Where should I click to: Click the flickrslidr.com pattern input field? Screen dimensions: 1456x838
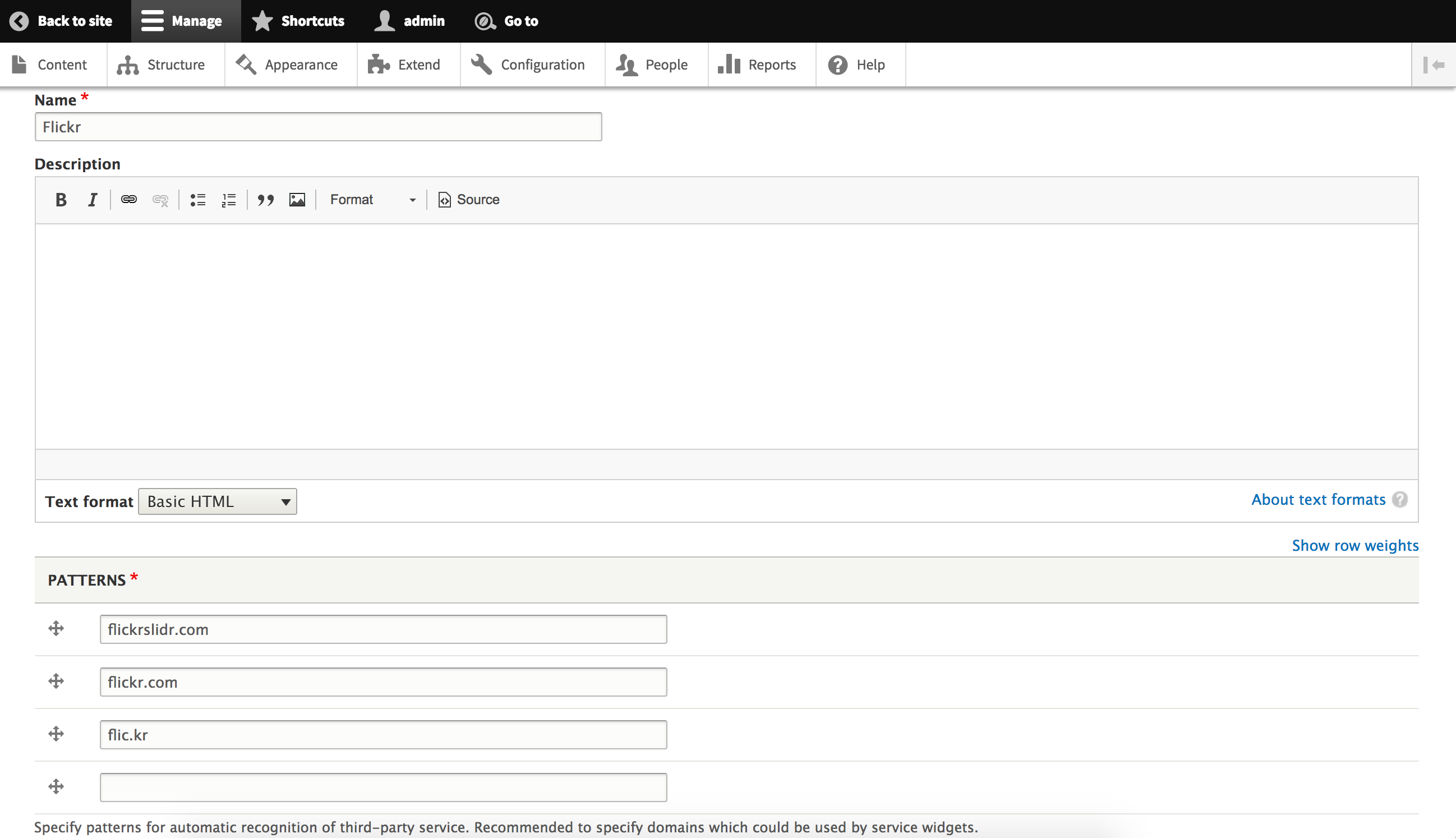click(383, 629)
